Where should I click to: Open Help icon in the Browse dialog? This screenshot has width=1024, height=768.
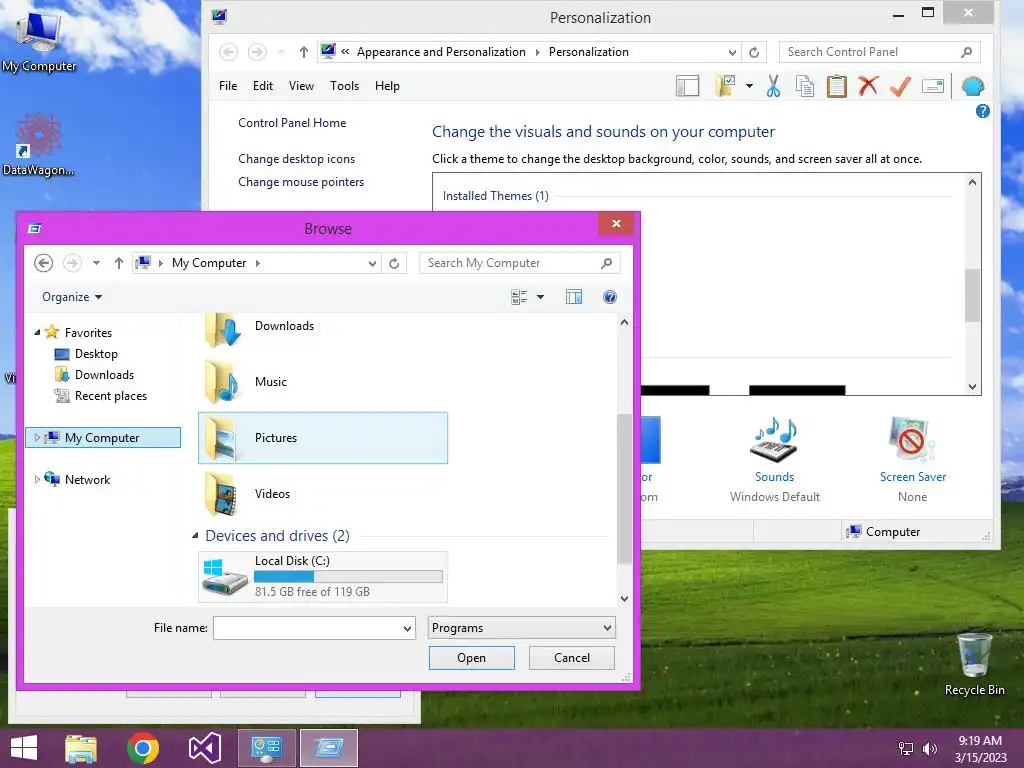point(609,297)
